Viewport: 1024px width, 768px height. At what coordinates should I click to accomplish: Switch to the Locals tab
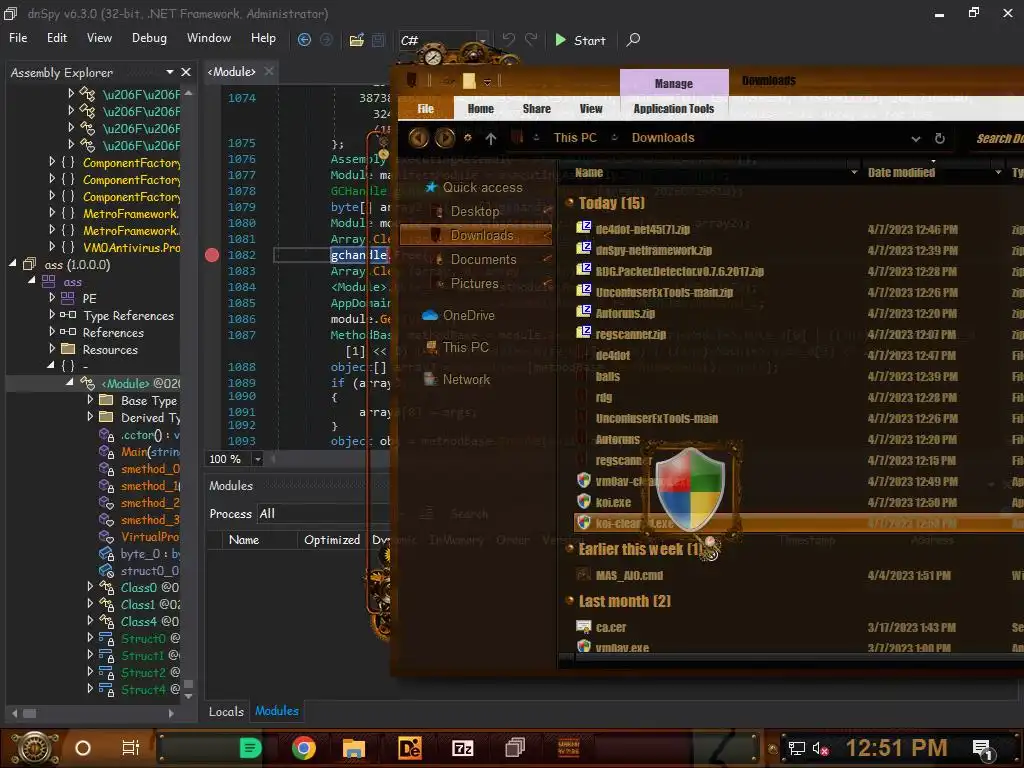coord(226,711)
